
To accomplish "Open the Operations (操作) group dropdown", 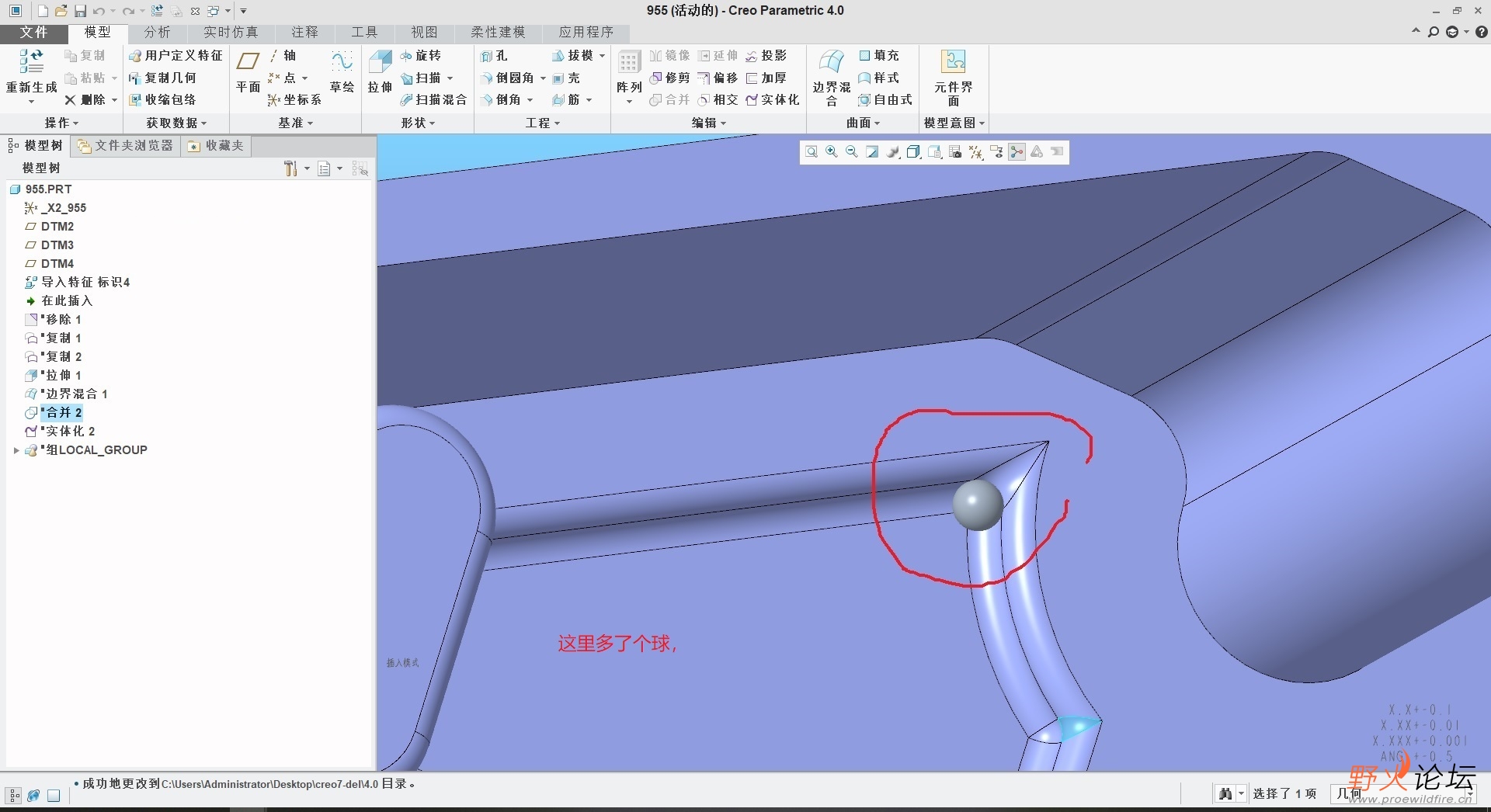I will point(61,123).
